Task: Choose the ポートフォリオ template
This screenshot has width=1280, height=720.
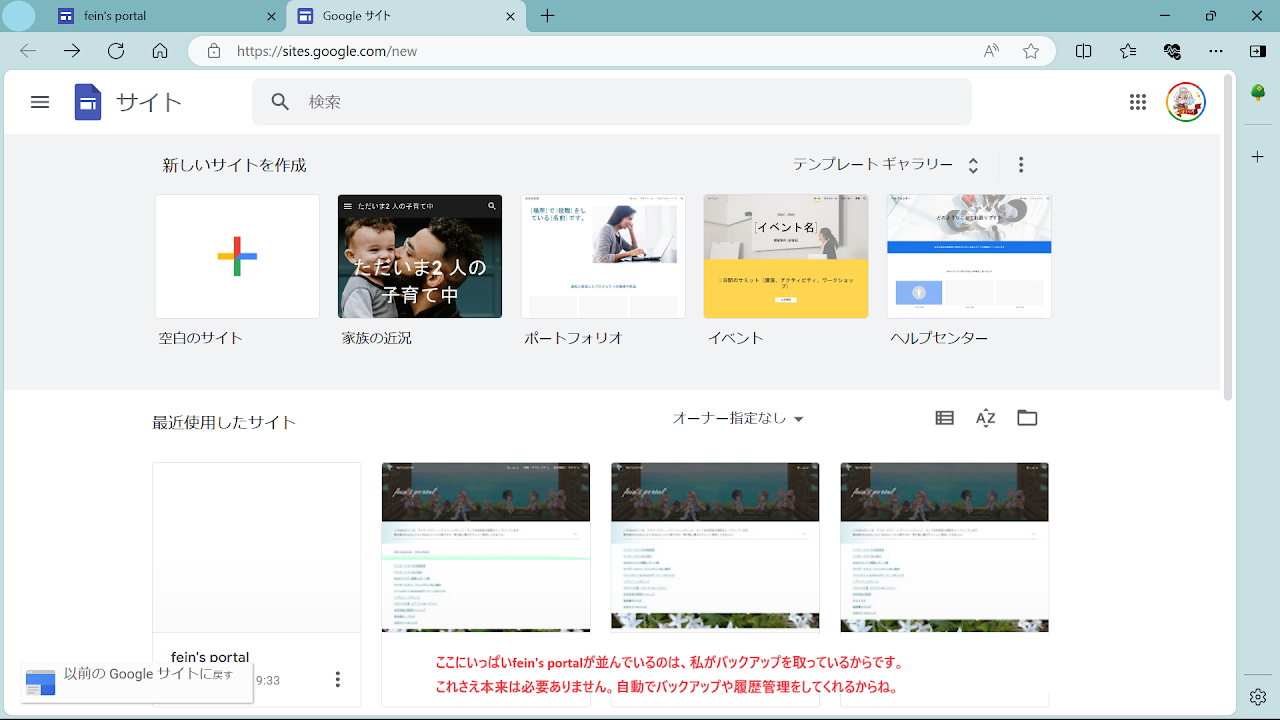Action: pos(603,256)
